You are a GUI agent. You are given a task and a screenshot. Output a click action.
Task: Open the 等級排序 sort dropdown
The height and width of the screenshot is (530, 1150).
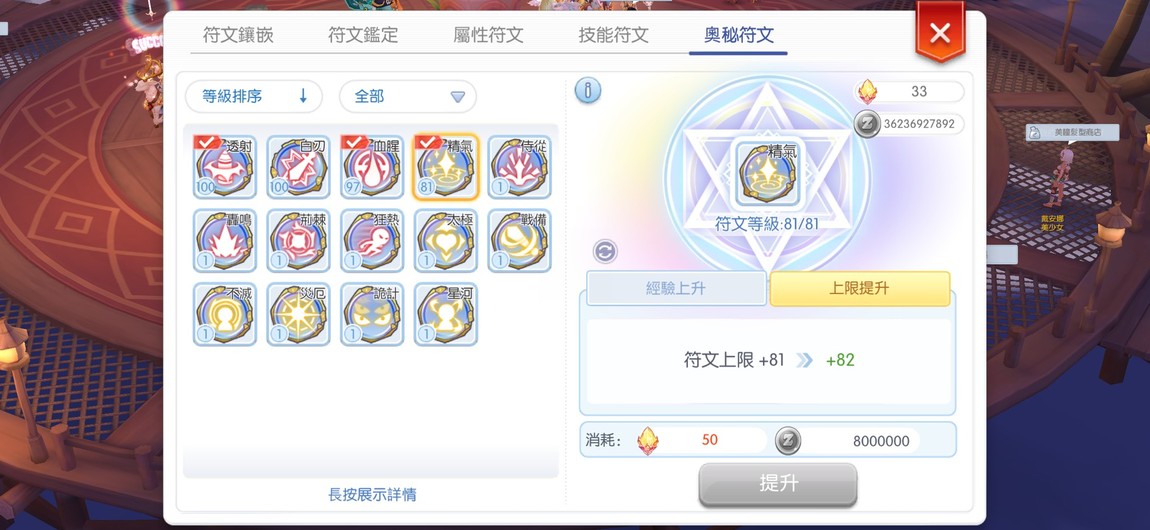[x=254, y=96]
